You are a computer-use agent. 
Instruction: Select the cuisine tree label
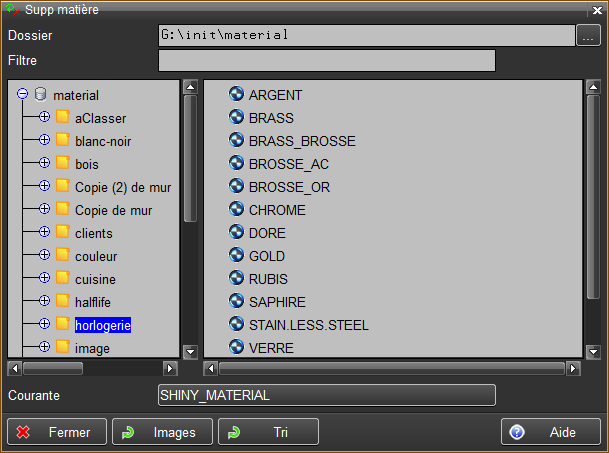(x=96, y=279)
